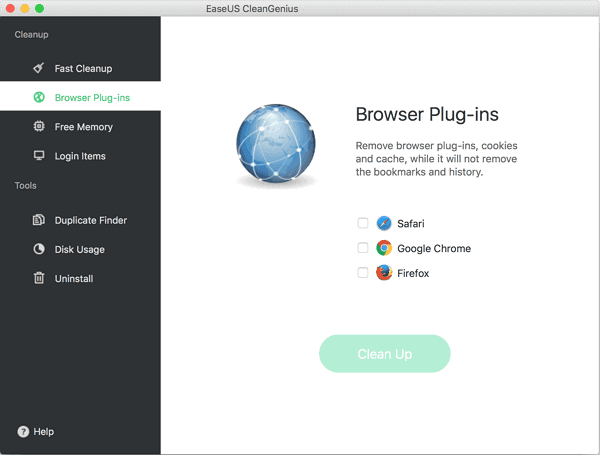Click the Fast Cleanup broom icon
This screenshot has width=600, height=455.
coord(39,69)
